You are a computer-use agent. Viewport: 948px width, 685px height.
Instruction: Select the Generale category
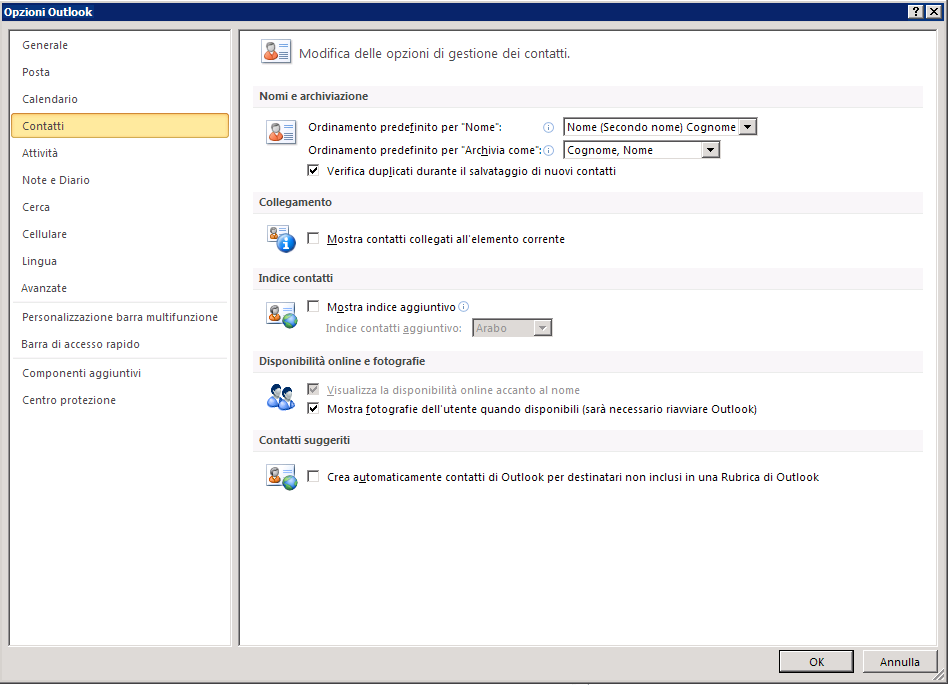(x=120, y=45)
